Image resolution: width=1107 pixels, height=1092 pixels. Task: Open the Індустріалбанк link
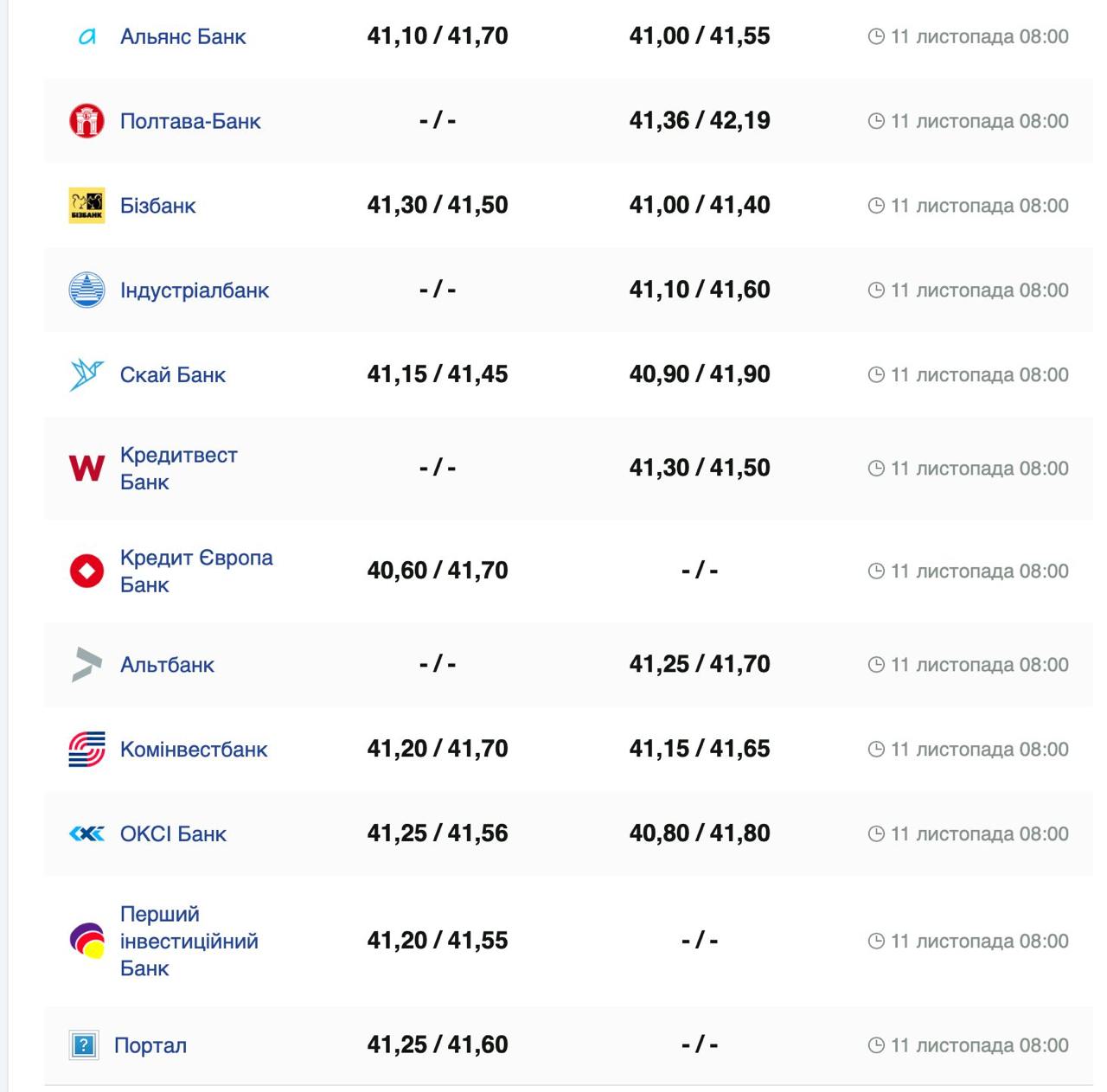click(195, 291)
